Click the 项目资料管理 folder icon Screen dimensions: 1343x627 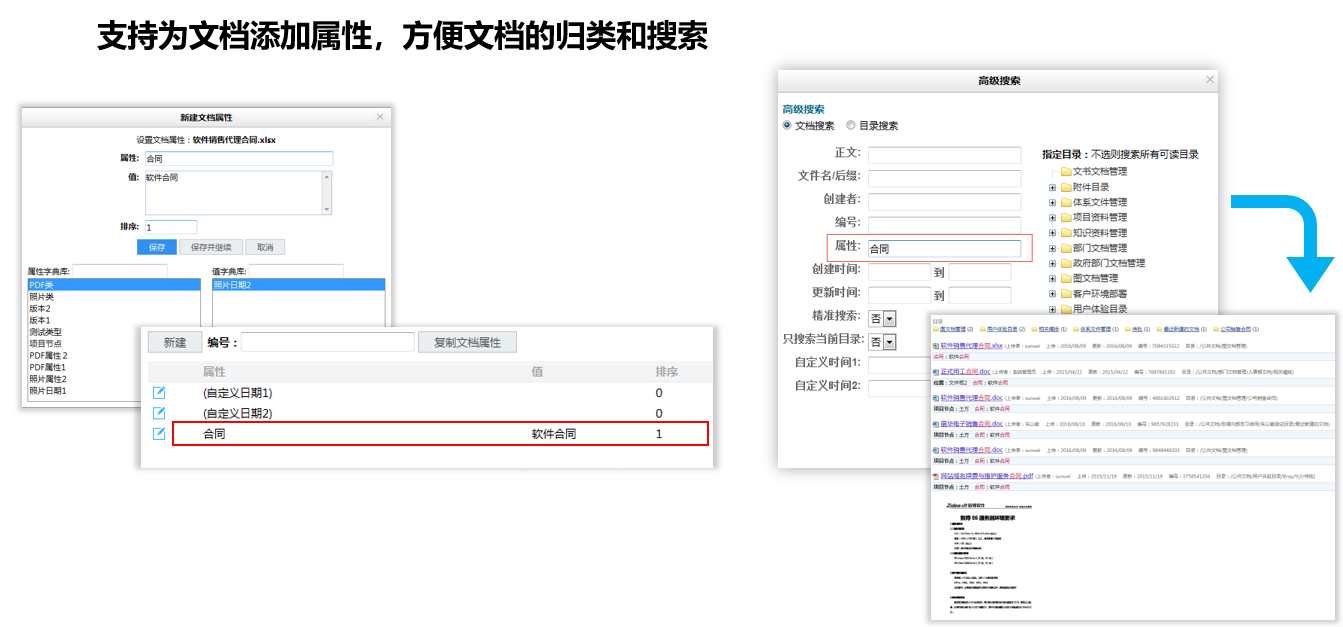coord(1066,217)
